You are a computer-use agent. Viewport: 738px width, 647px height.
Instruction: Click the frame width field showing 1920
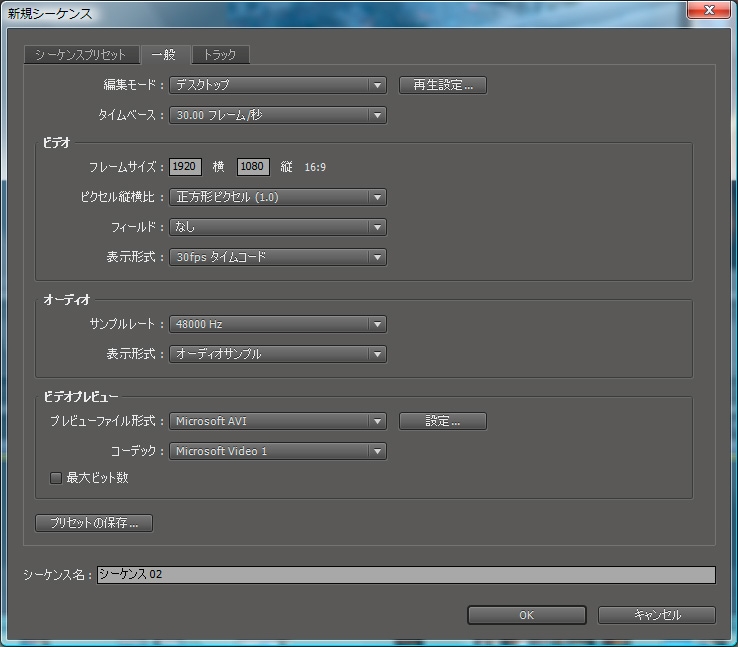185,167
